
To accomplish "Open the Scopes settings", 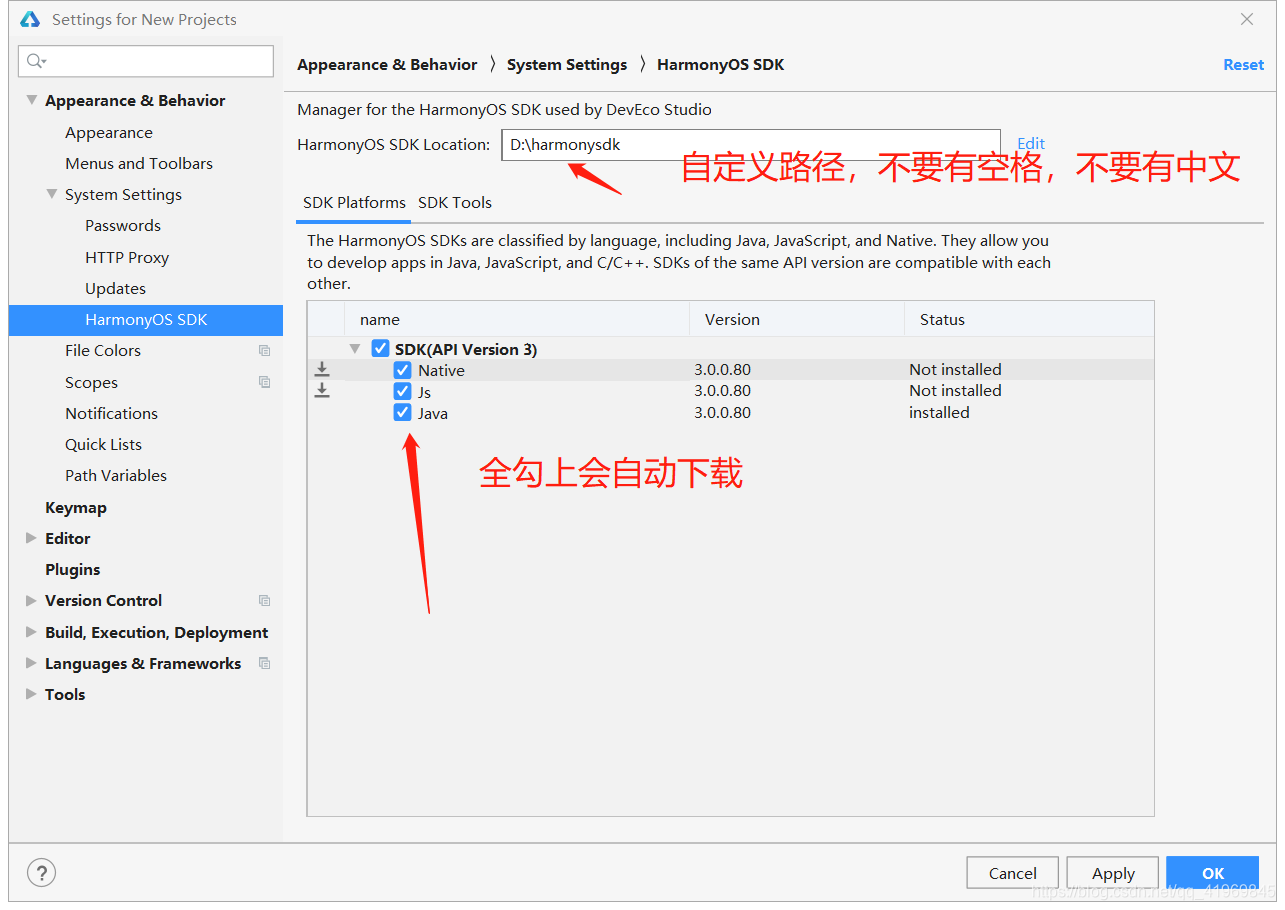I will tap(91, 382).
